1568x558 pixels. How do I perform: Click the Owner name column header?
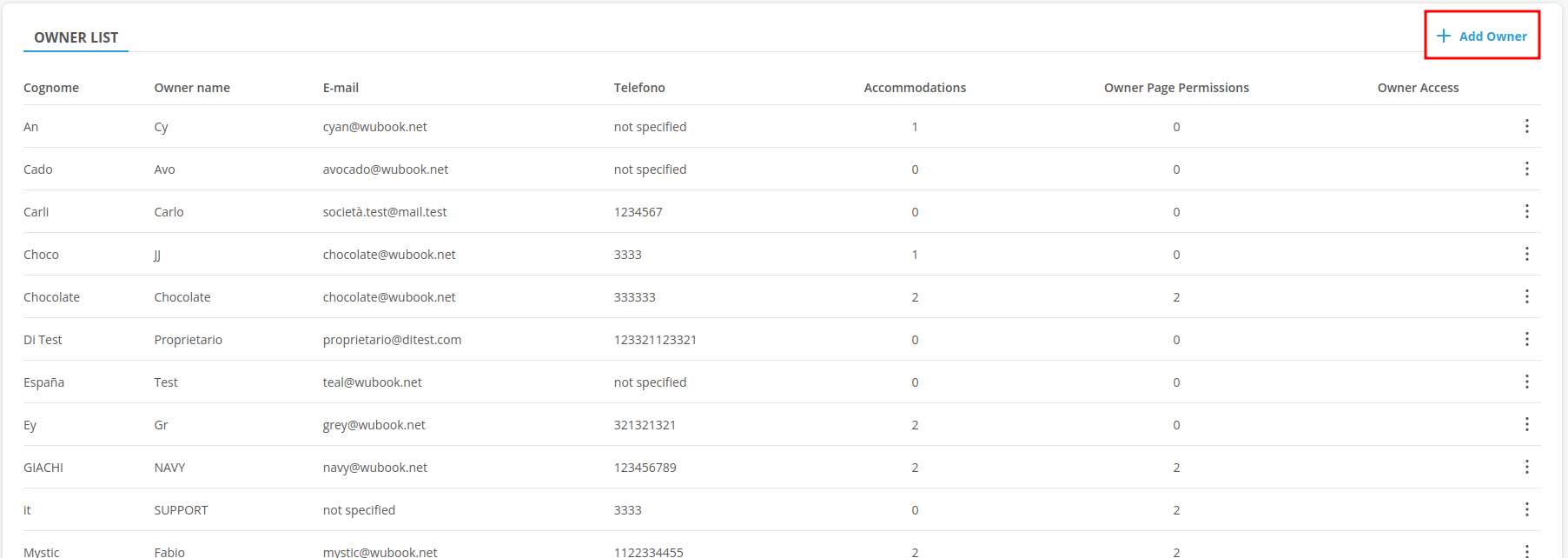pos(192,88)
